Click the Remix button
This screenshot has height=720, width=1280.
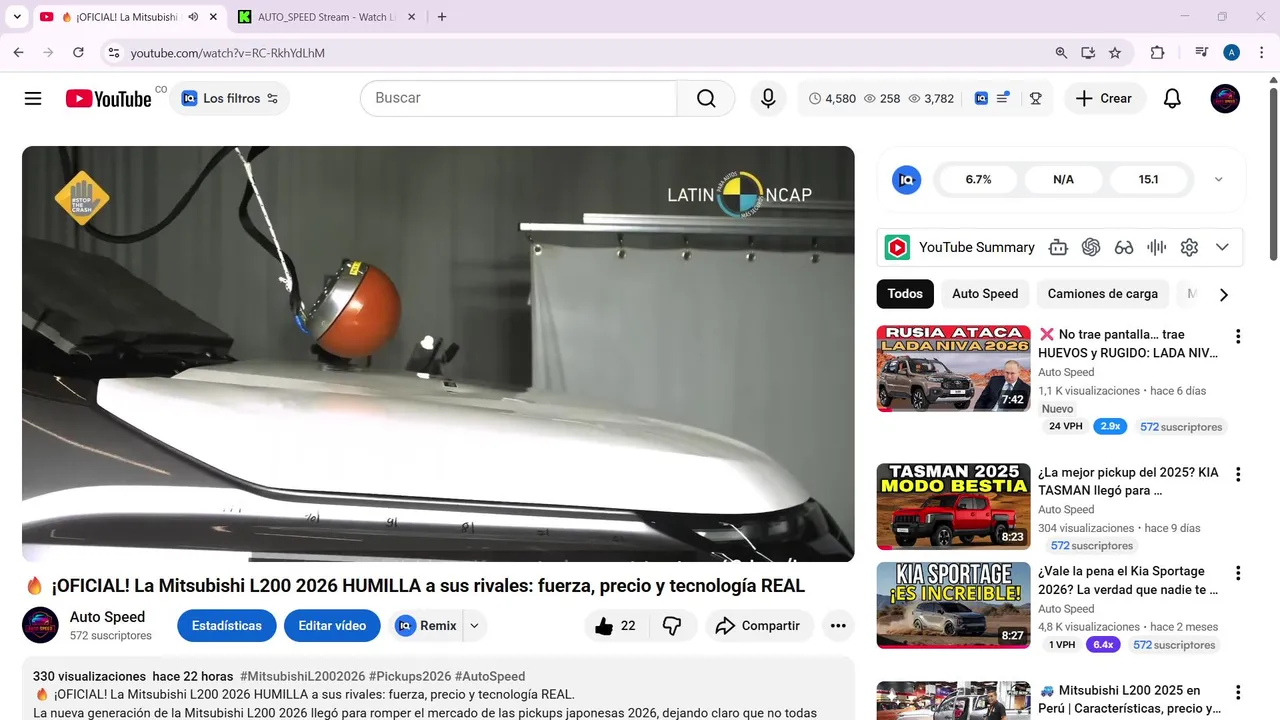click(426, 626)
